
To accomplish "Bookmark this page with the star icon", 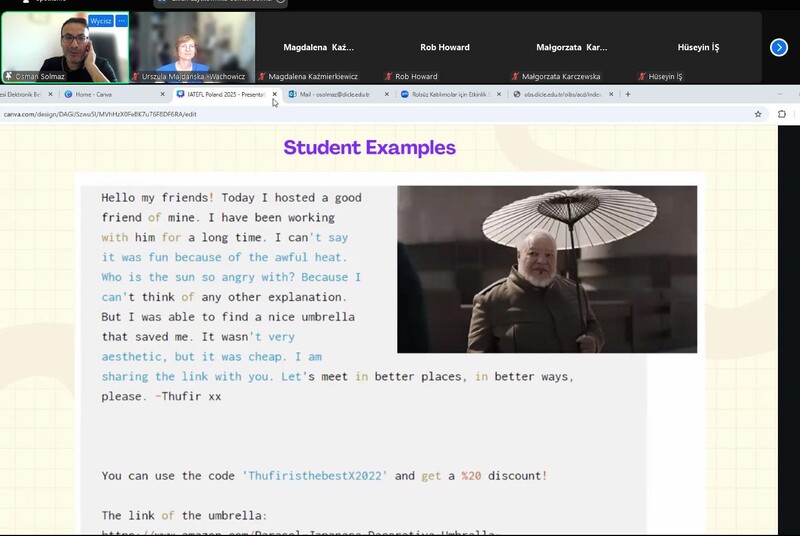I will [x=758, y=114].
